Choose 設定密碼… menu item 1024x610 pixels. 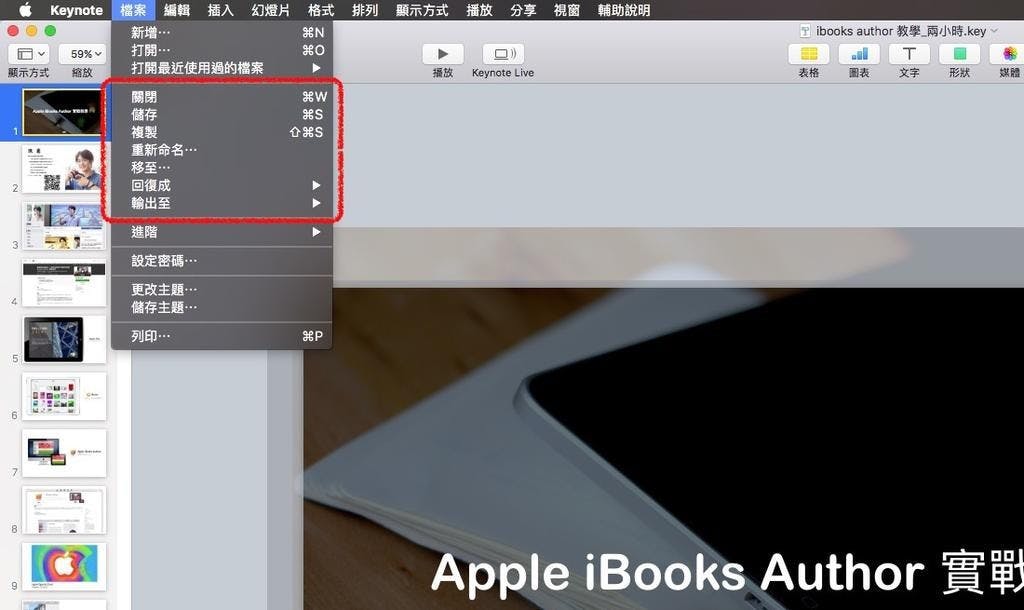point(222,261)
